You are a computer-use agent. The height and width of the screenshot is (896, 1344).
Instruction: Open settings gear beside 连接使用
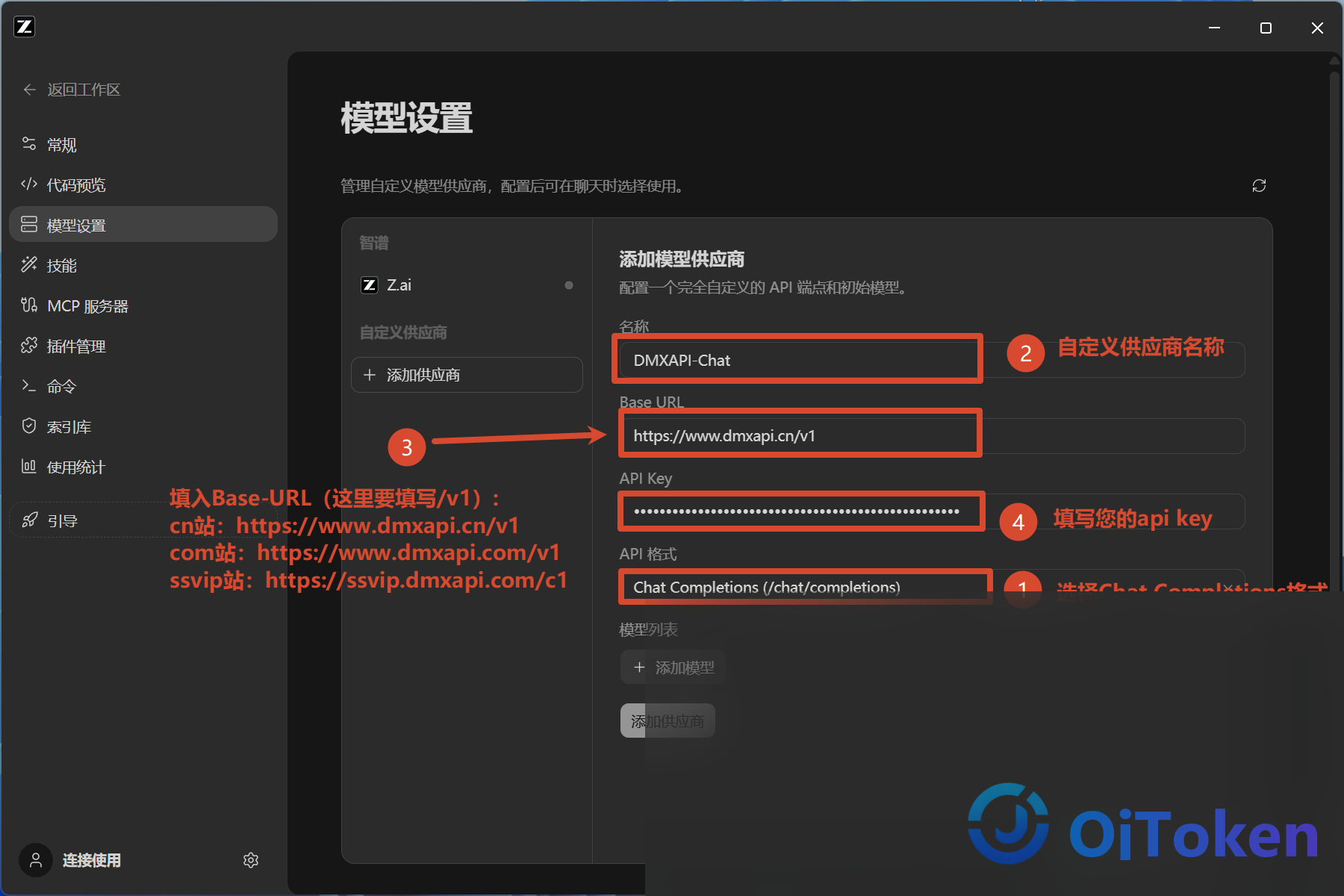[251, 860]
